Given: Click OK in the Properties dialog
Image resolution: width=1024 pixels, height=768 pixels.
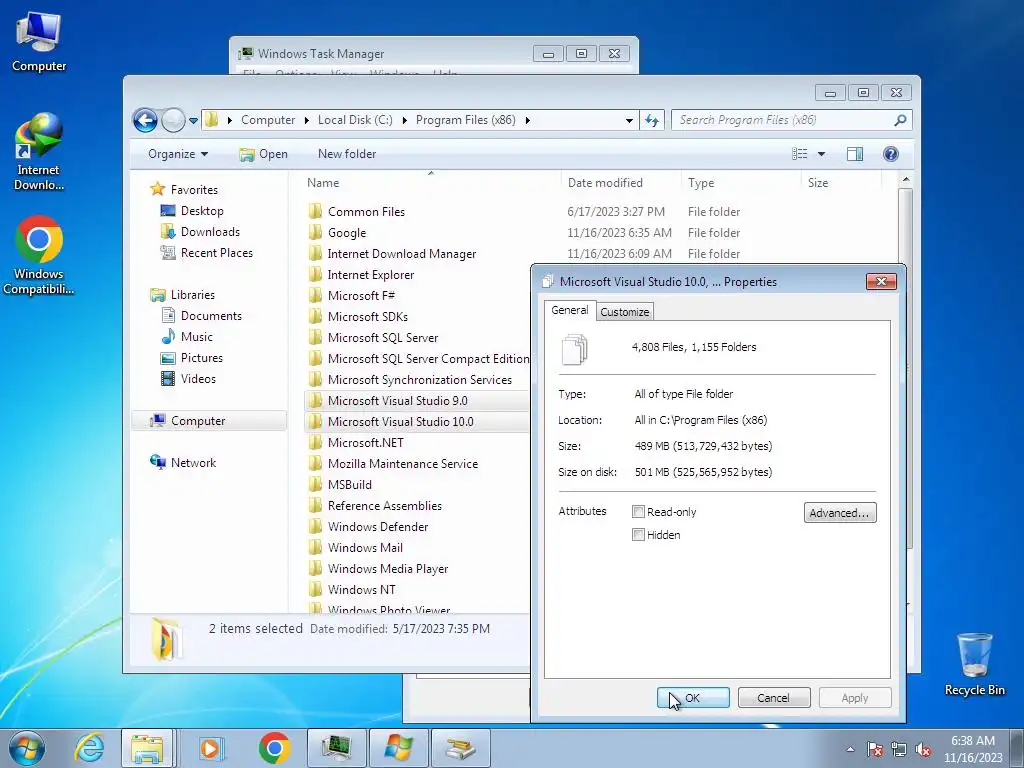Looking at the screenshot, I should [693, 697].
